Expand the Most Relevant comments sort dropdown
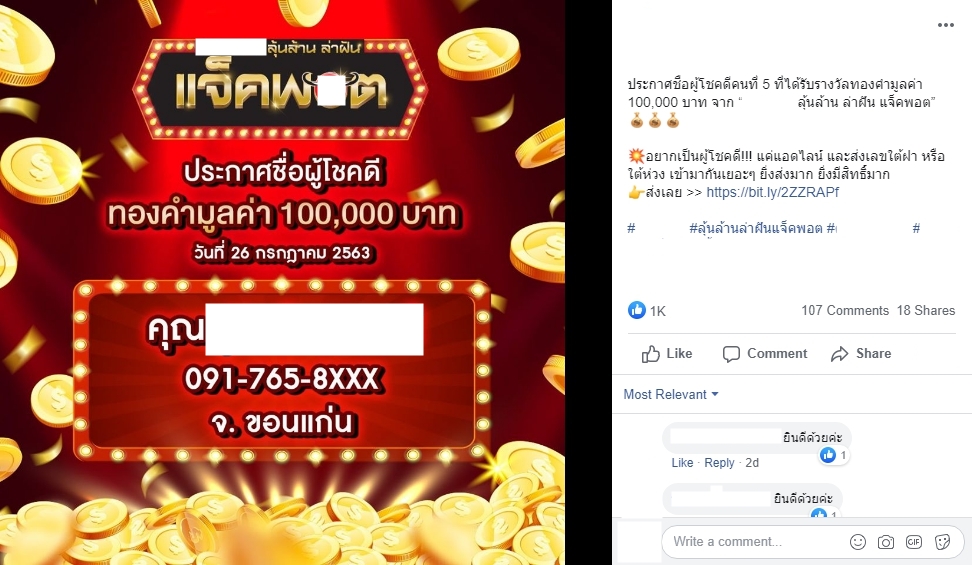This screenshot has height=565, width=972. (x=671, y=394)
